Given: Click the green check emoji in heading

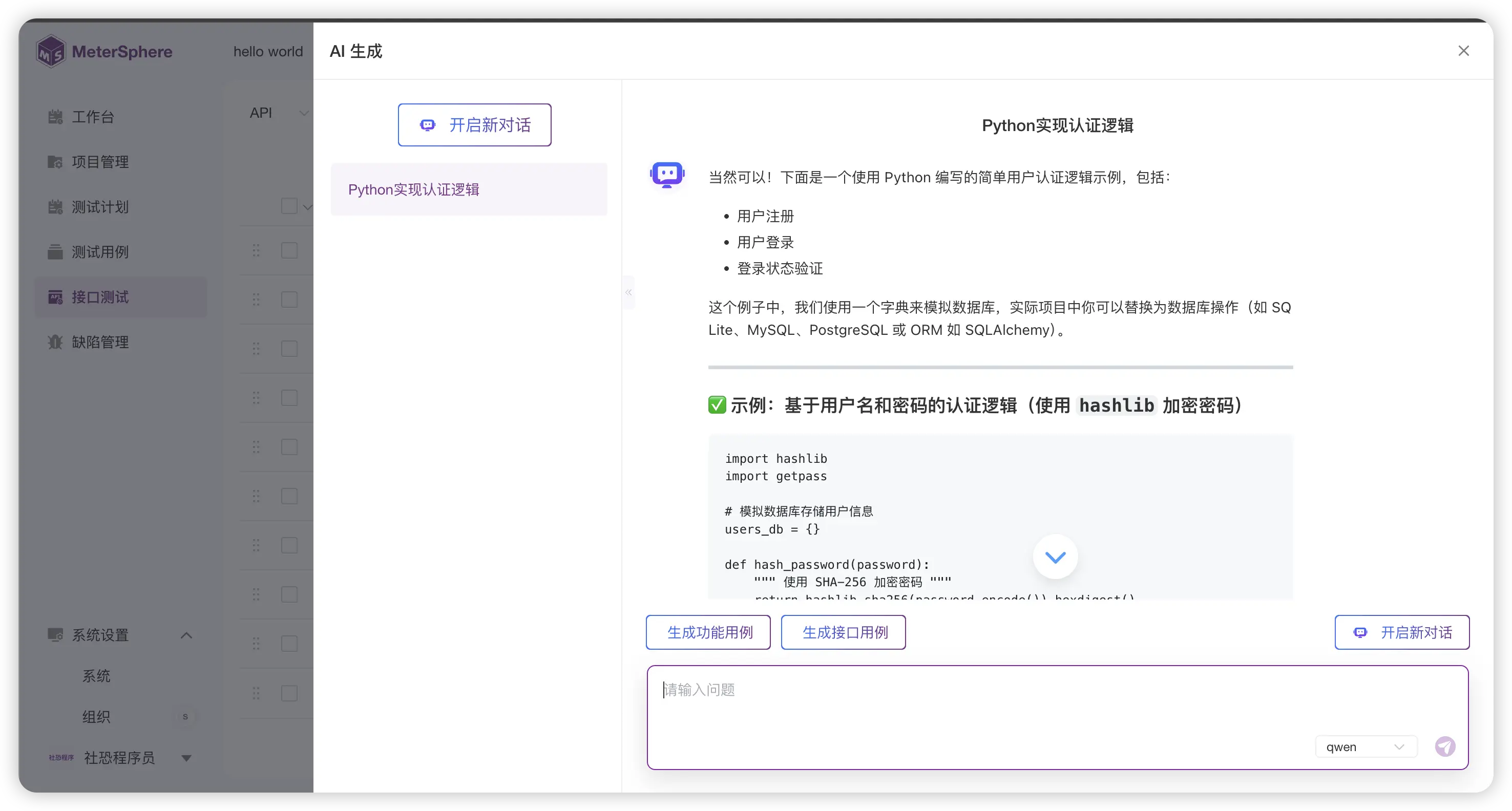Looking at the screenshot, I should [717, 405].
